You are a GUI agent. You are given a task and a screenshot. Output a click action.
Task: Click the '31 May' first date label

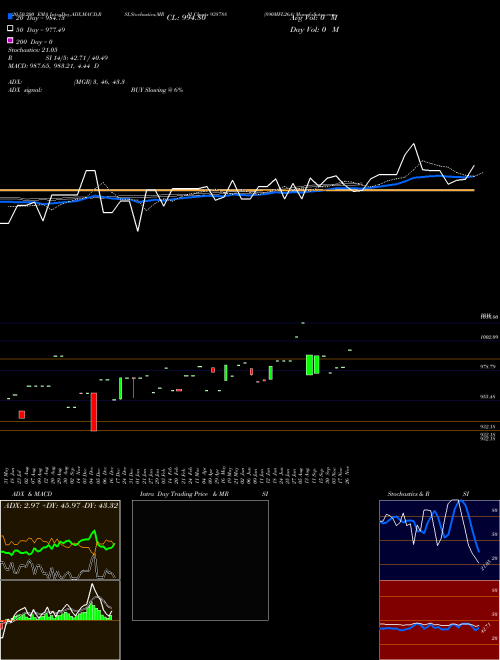6,475
